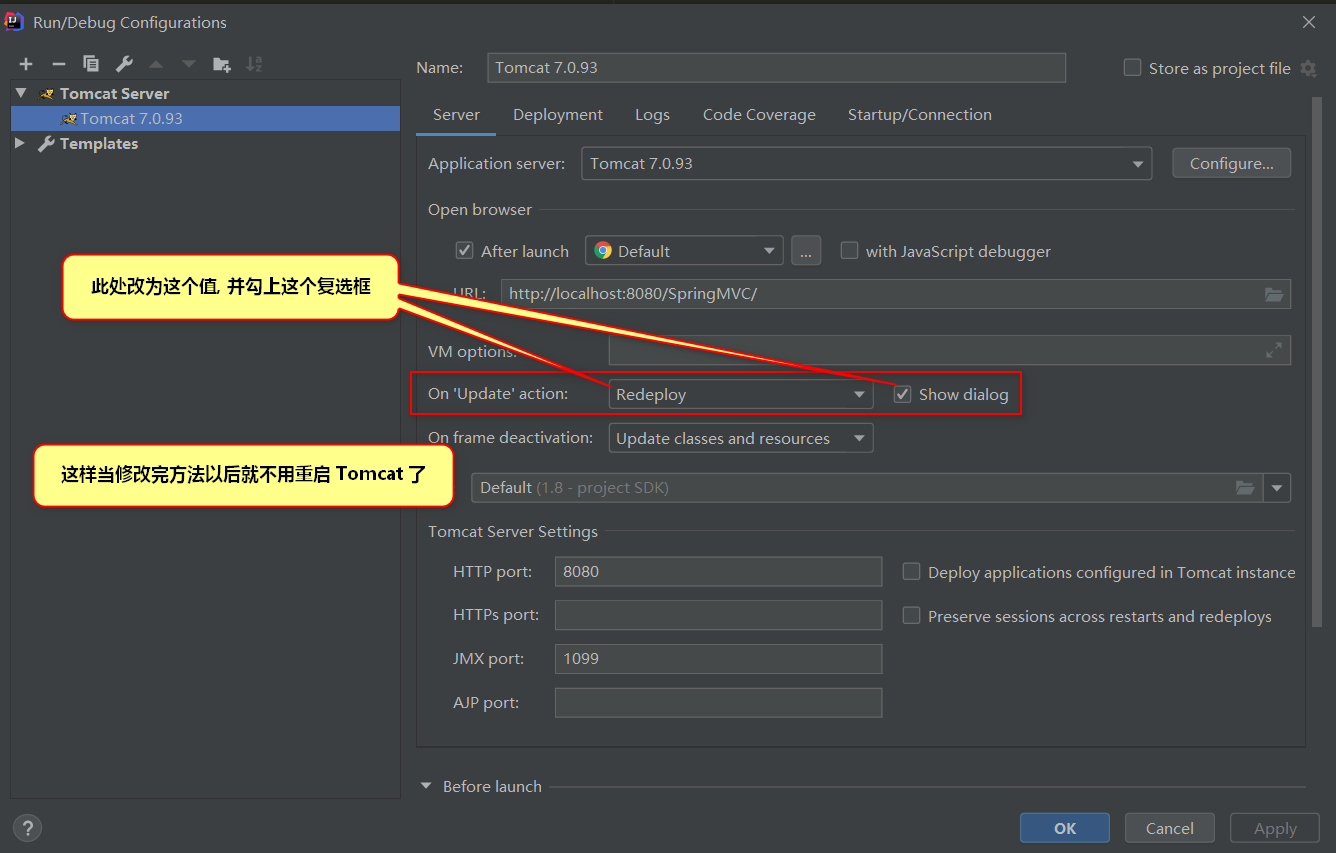Switch to the Startup/Connection tab
The width and height of the screenshot is (1336, 853).
920,115
